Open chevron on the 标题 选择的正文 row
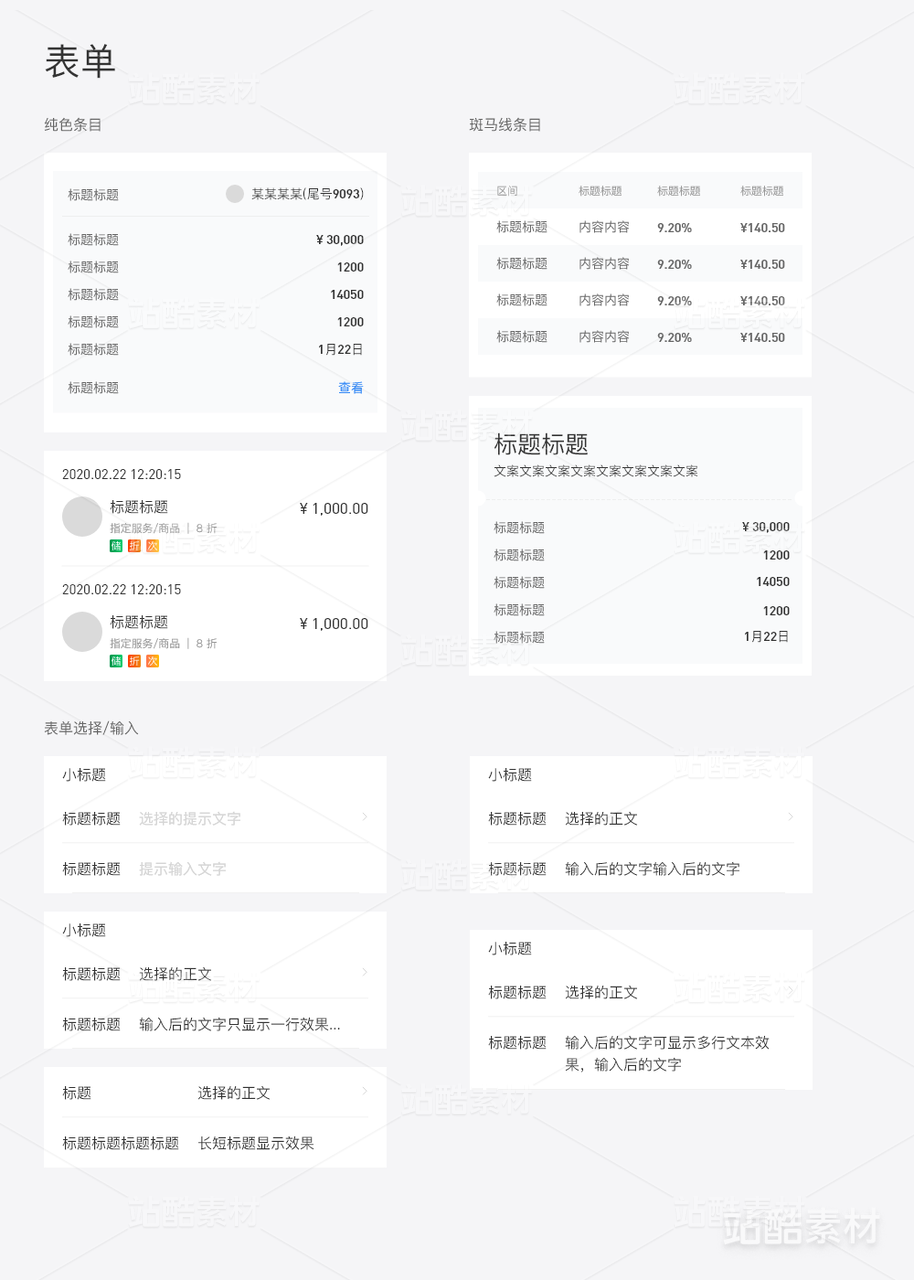Image resolution: width=914 pixels, height=1280 pixels. (364, 1091)
